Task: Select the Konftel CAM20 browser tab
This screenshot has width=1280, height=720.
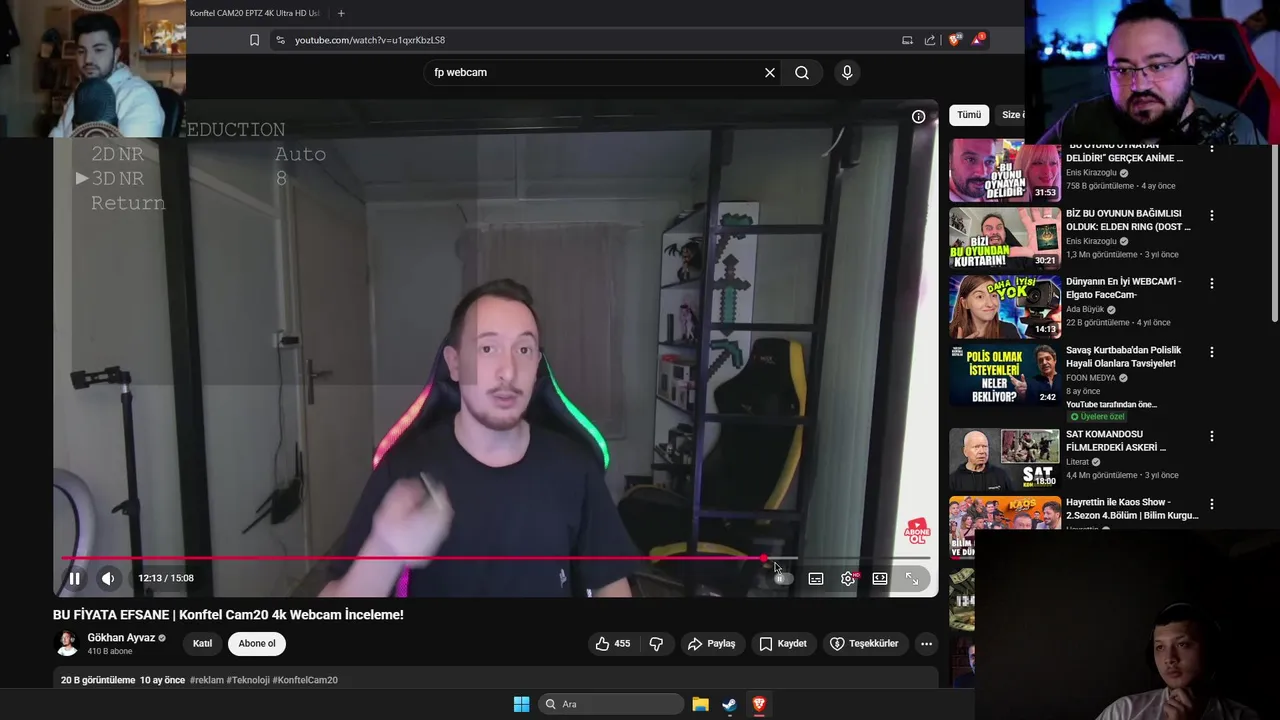Action: [257, 13]
